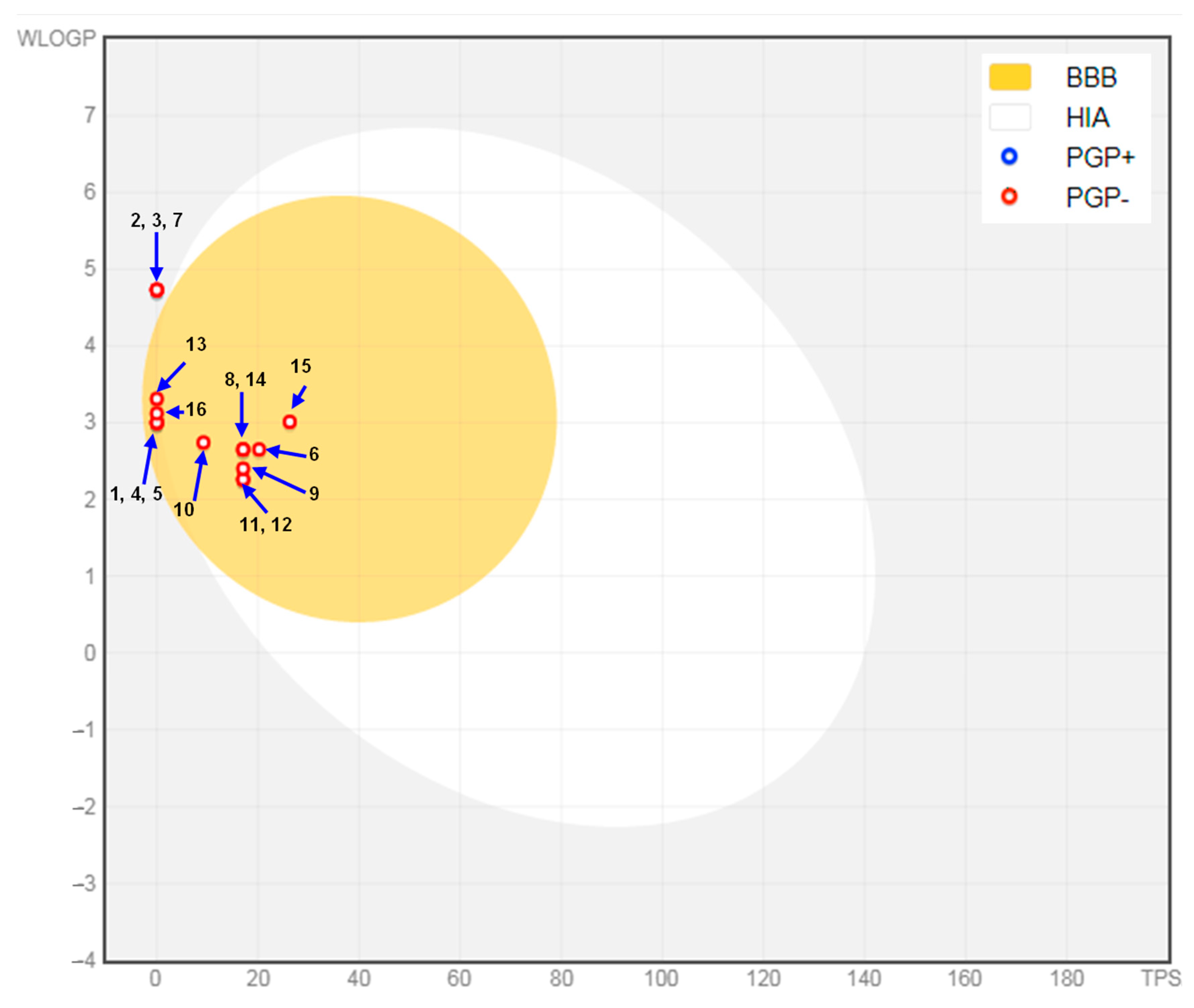Click the PGP- red circle legend marker
The image size is (1194, 1008).
pyautogui.click(x=1010, y=197)
